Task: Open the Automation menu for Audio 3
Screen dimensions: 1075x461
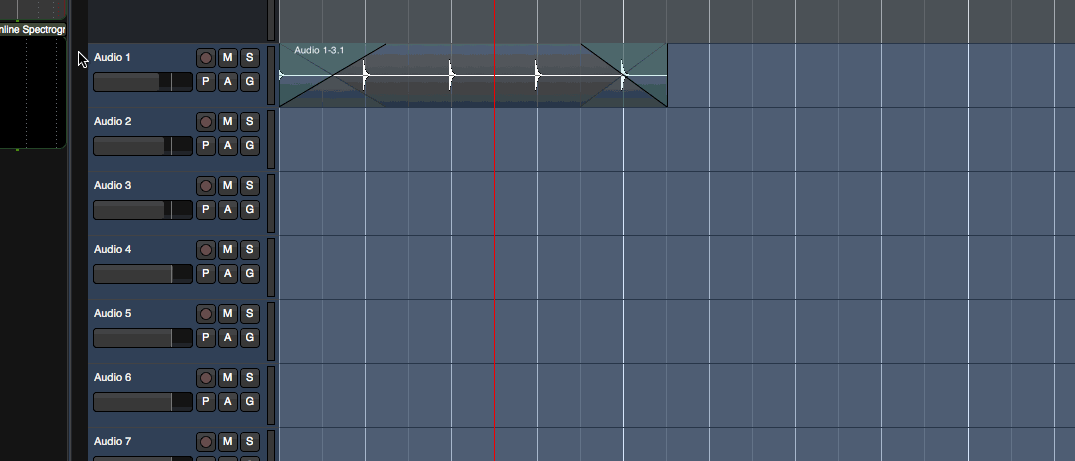Action: point(228,210)
